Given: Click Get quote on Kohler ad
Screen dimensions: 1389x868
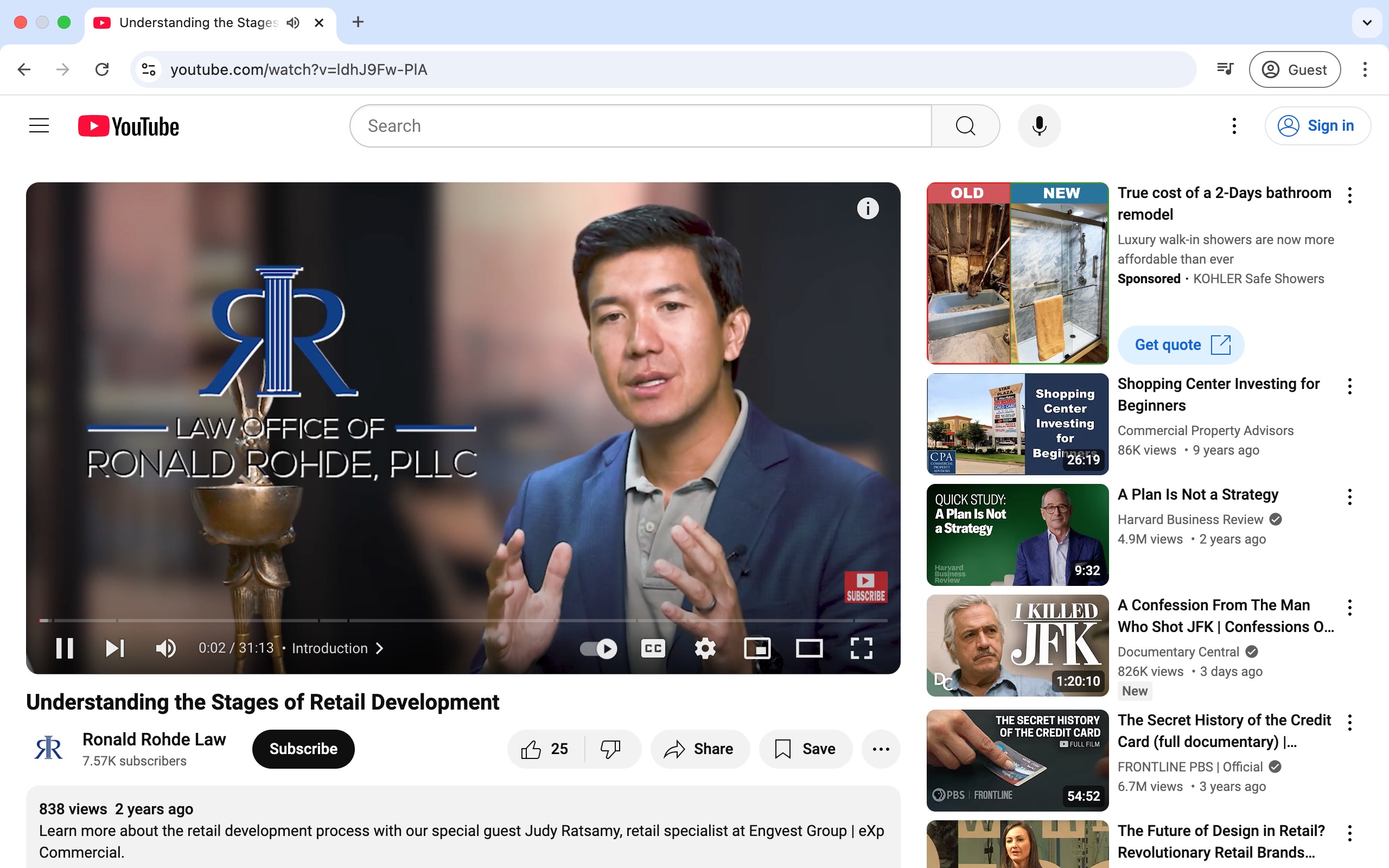Looking at the screenshot, I should click(x=1181, y=344).
